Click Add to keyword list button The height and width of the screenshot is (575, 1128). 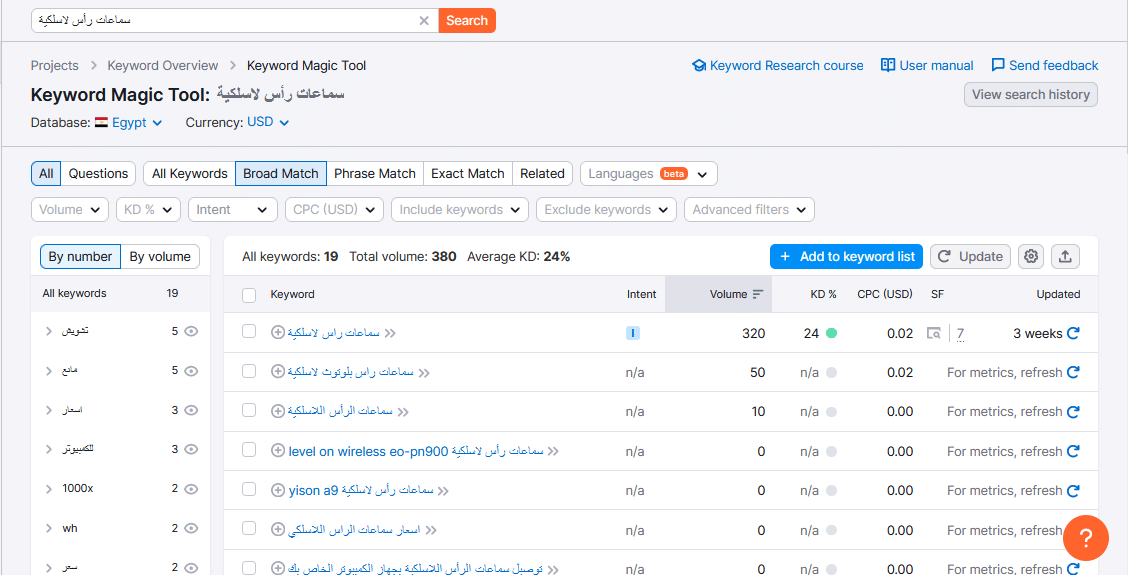(x=846, y=256)
